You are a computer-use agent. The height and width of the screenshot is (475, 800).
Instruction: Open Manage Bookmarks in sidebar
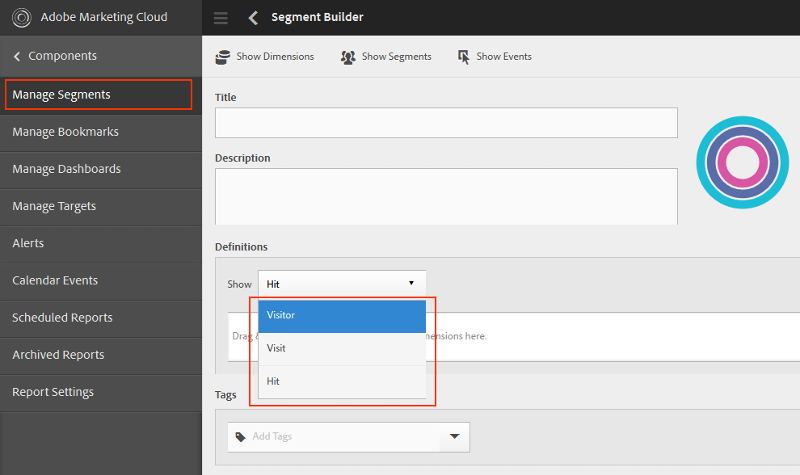pyautogui.click(x=101, y=132)
